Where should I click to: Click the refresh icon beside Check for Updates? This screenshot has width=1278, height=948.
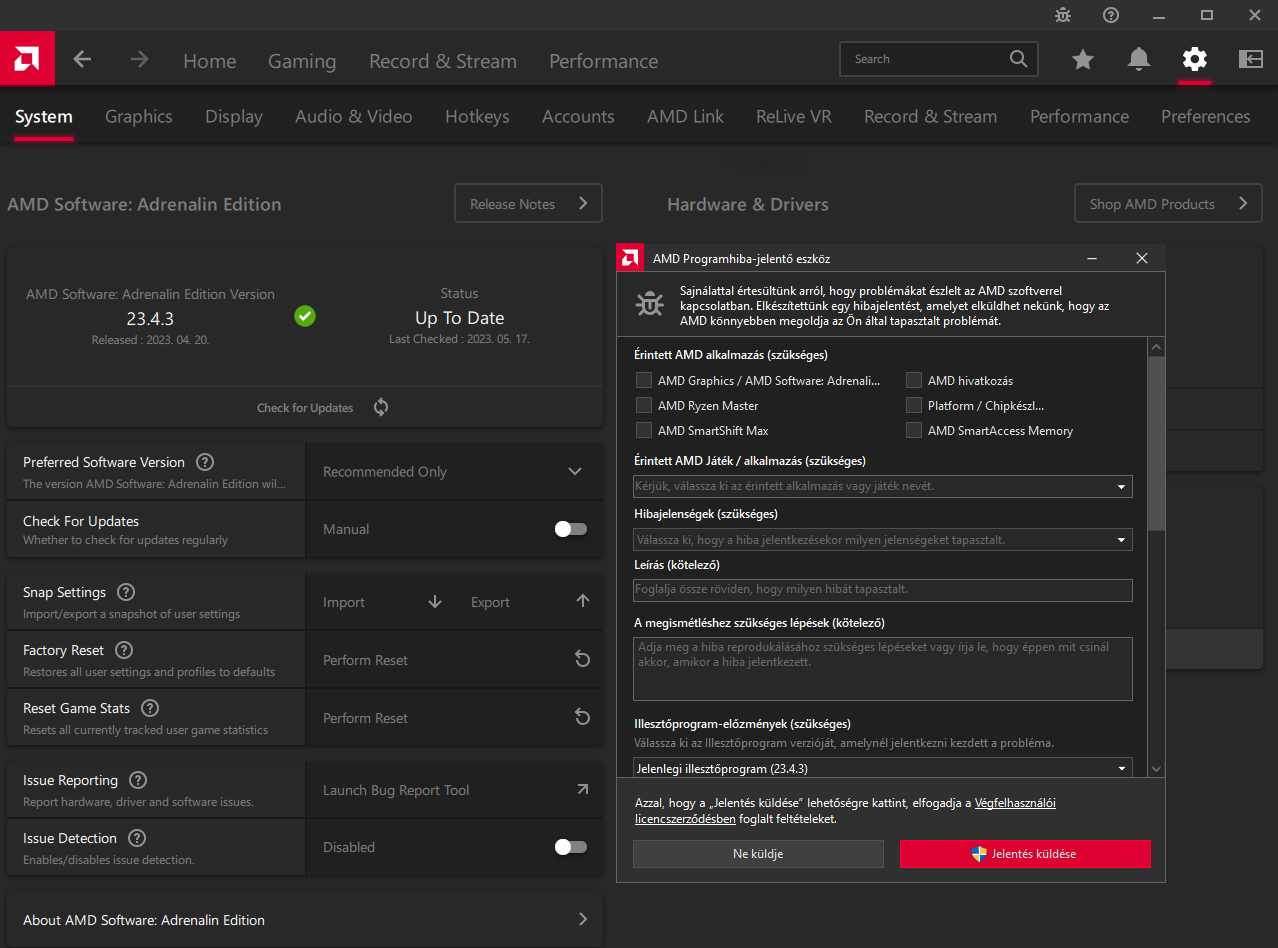click(381, 407)
